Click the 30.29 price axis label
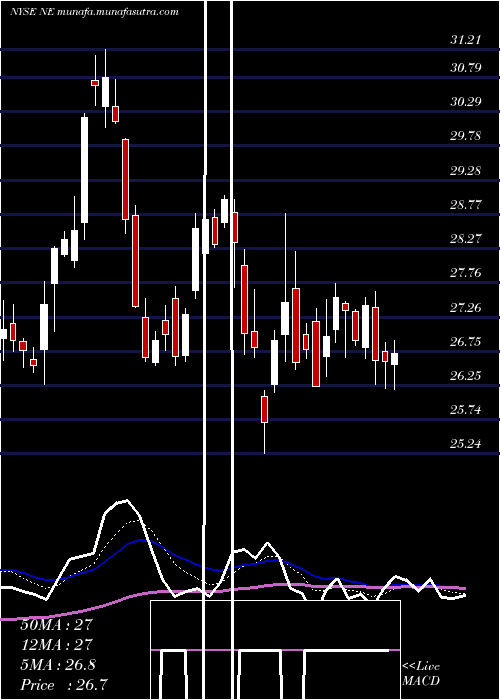This screenshot has width=500, height=700. 465,101
